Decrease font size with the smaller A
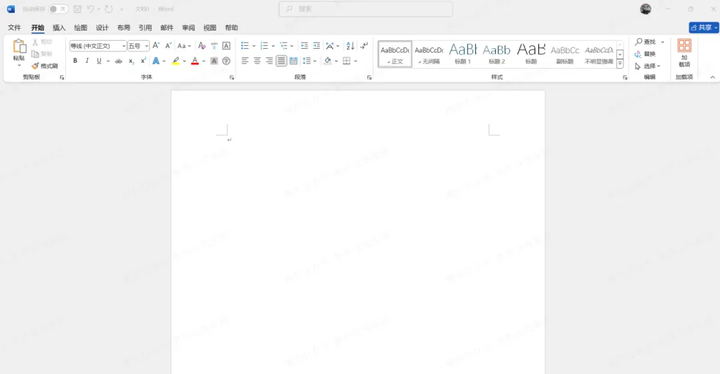This screenshot has width=720, height=374. click(168, 45)
